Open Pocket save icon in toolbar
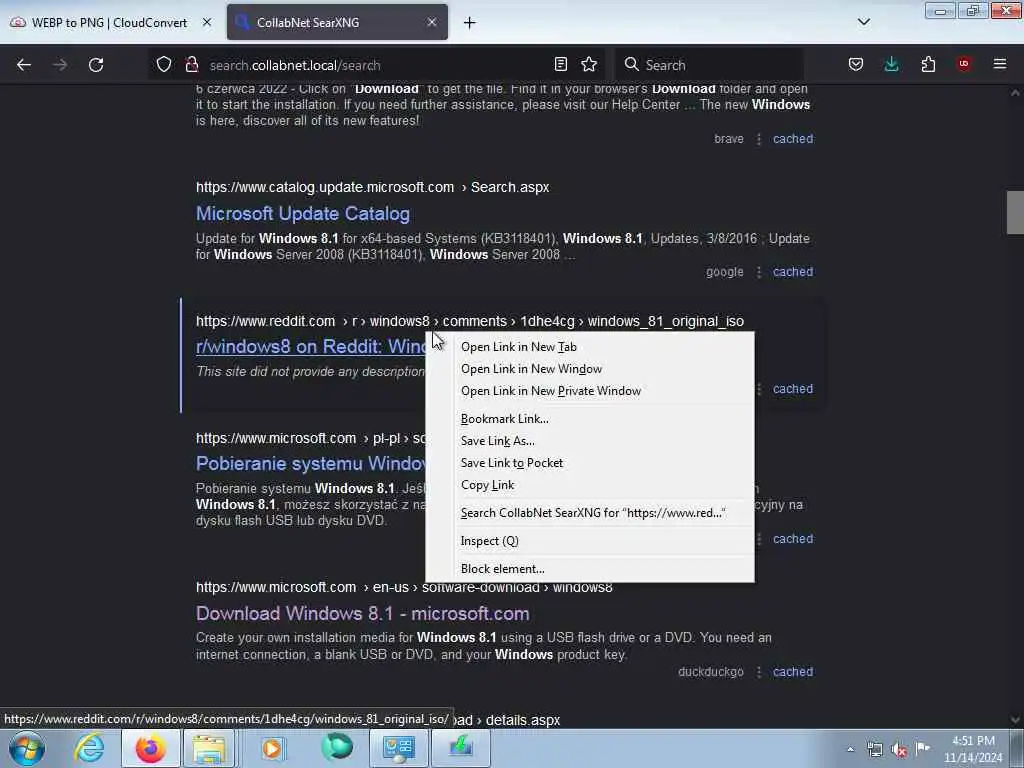Screen dimensions: 1024x768 pos(856,65)
